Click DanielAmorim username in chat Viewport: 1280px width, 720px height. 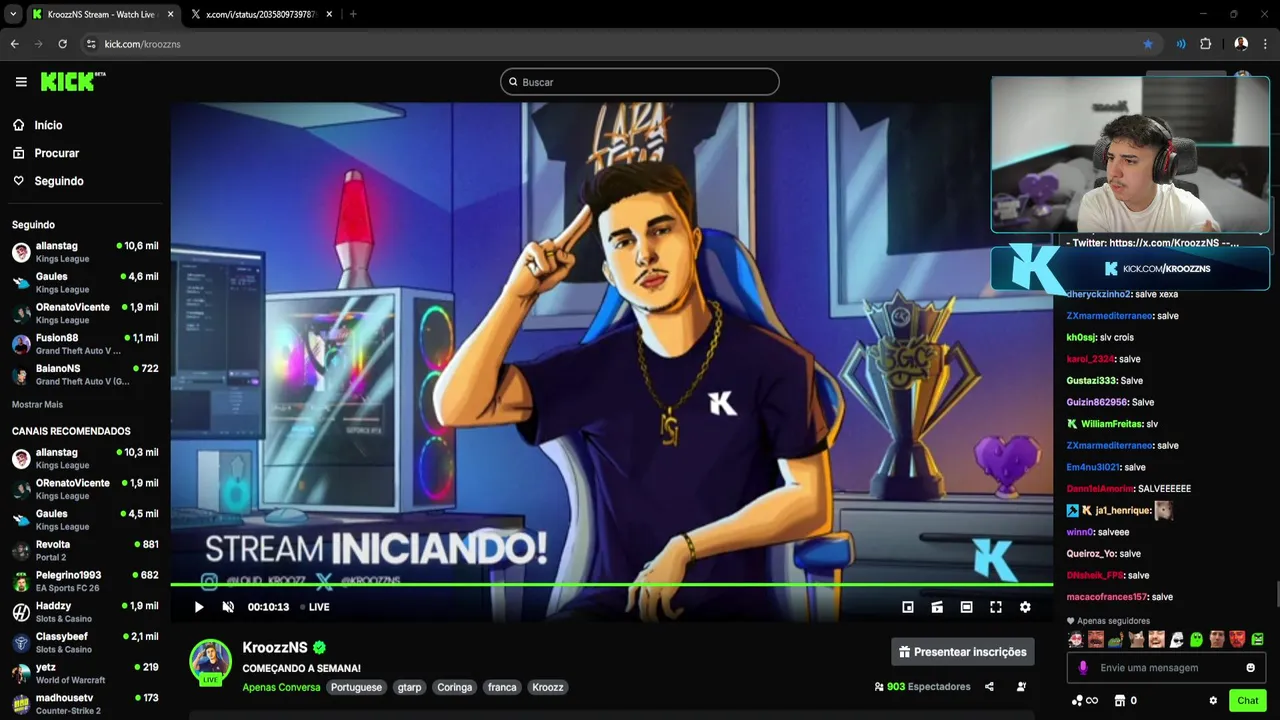click(x=1100, y=489)
